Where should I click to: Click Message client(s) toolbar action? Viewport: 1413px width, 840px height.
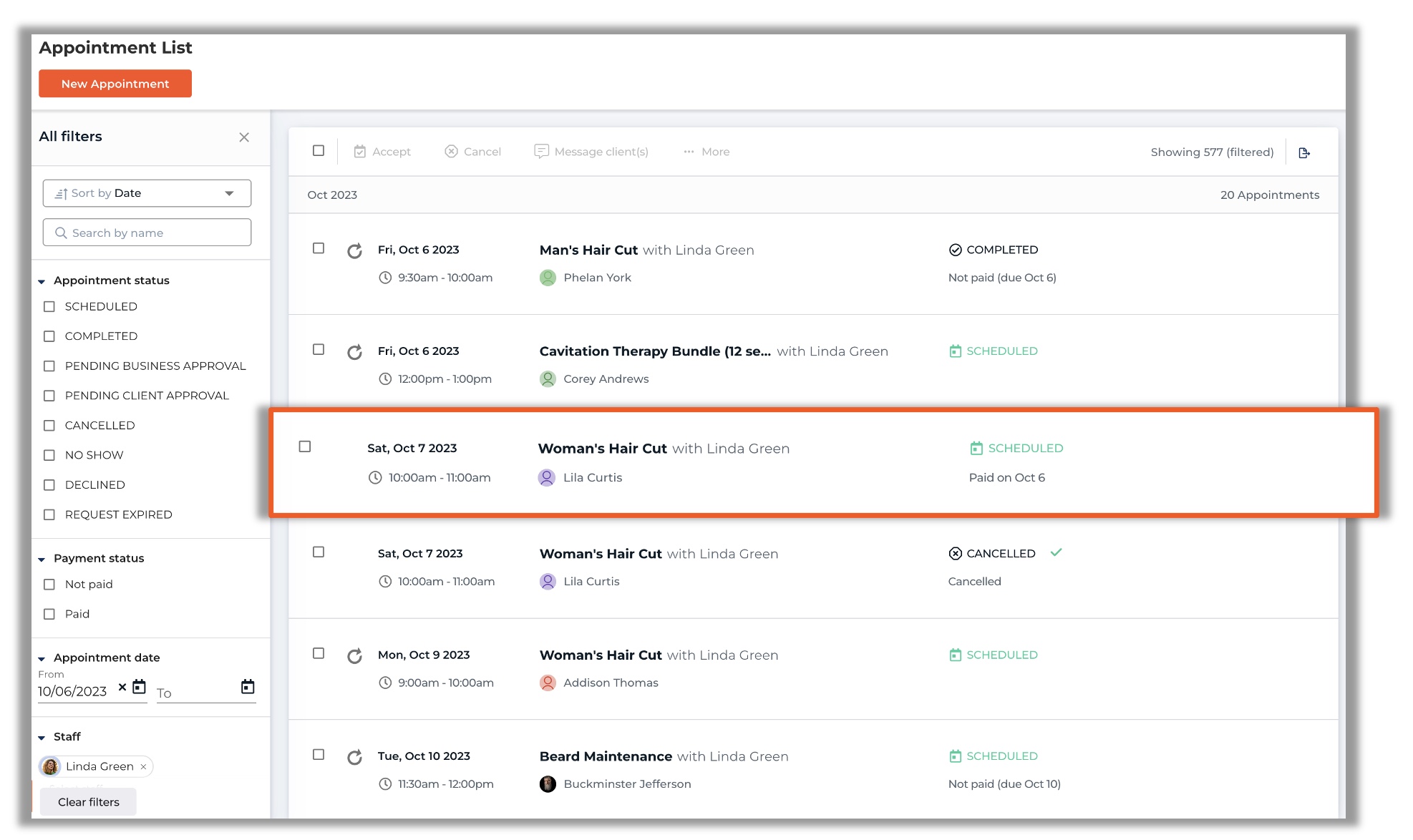pyautogui.click(x=591, y=152)
